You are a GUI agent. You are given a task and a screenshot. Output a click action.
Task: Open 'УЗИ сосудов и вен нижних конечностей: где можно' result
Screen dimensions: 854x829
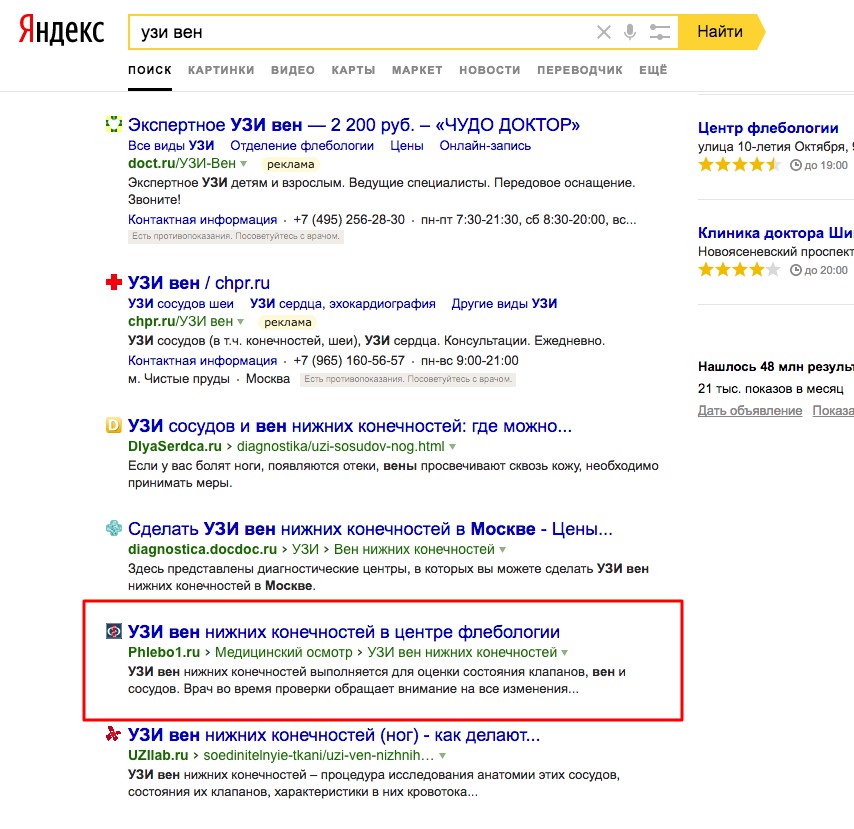click(x=350, y=426)
